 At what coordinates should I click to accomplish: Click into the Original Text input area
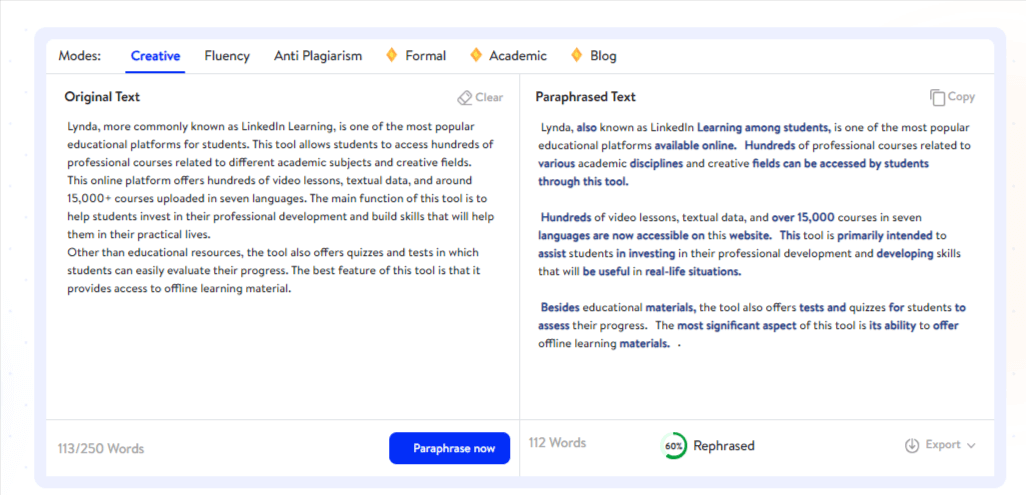[280, 350]
